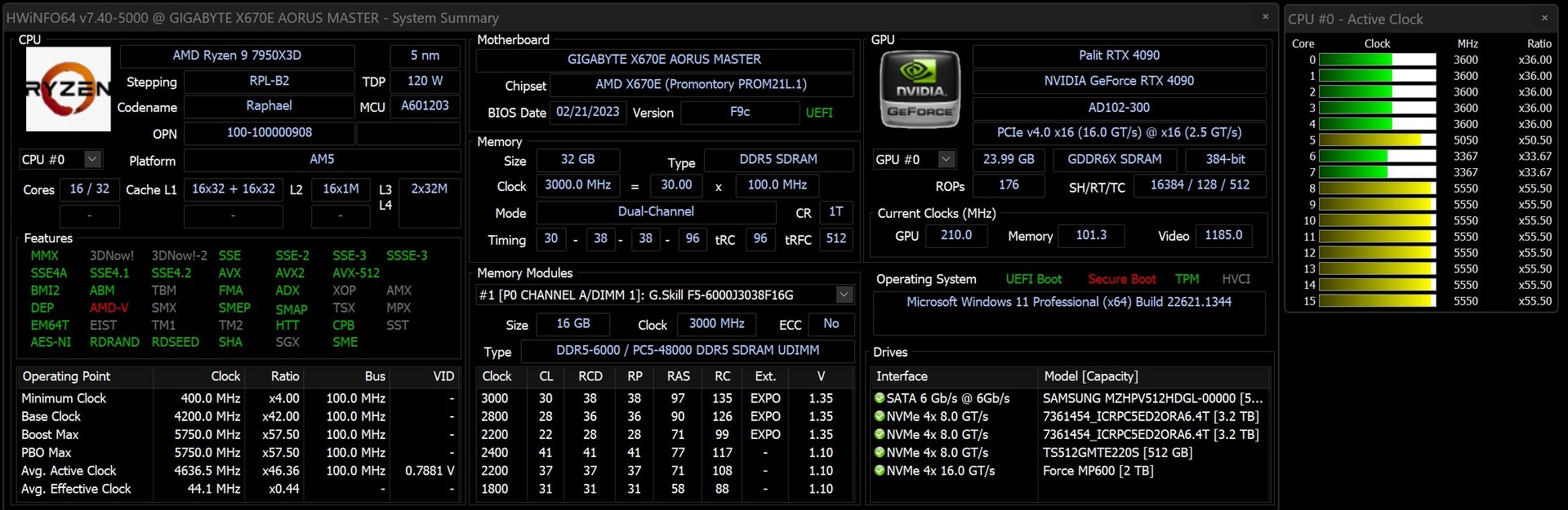Click the Dual-Channel mode field

coord(656,211)
